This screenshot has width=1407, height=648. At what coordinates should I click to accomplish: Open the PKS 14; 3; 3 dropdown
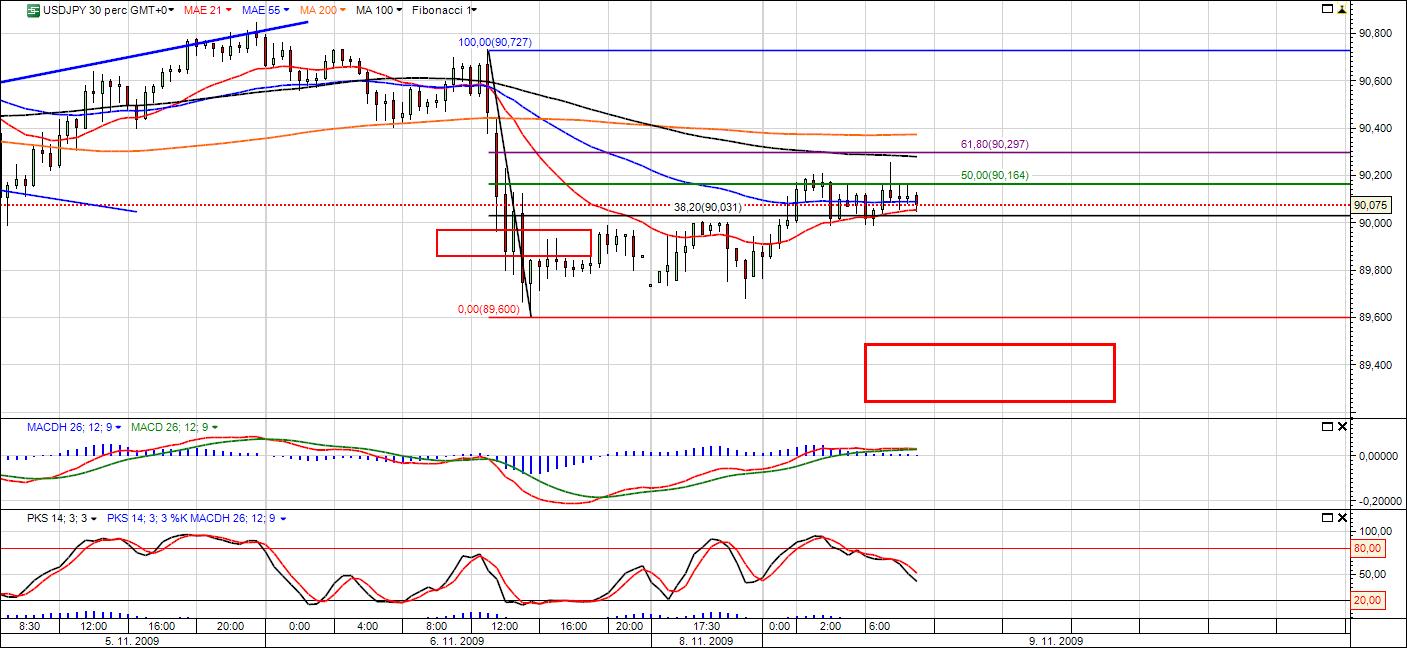point(93,519)
